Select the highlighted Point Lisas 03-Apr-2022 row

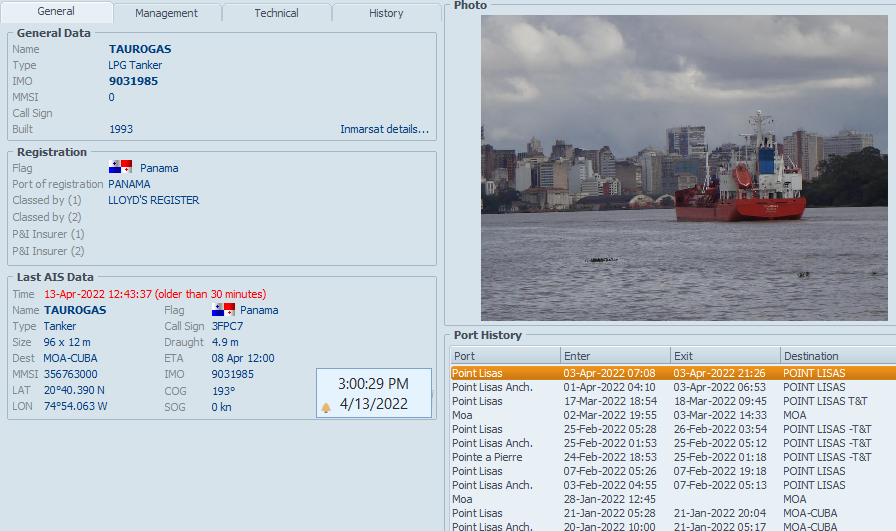(673, 373)
